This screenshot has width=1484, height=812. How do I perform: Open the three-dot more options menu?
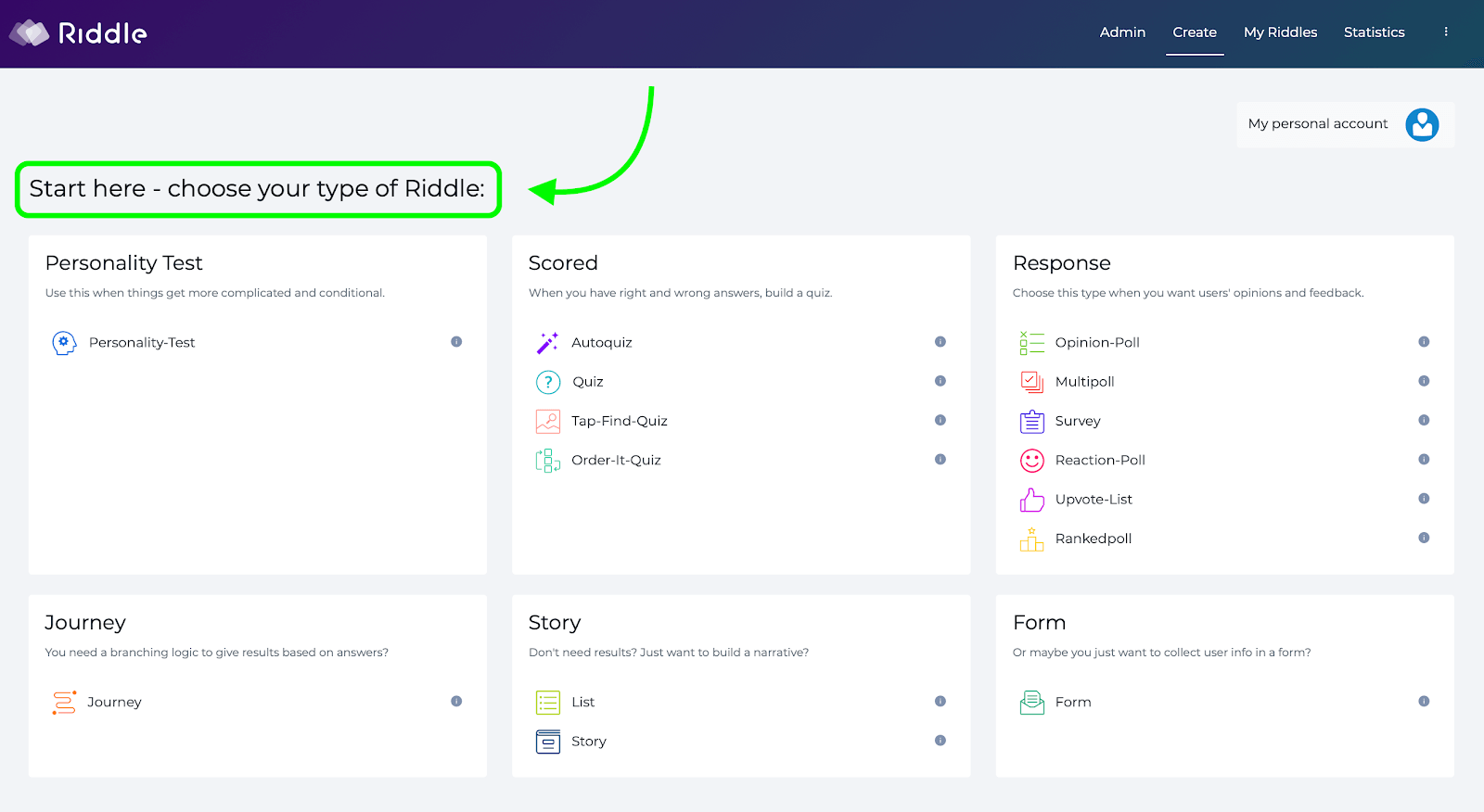(x=1446, y=32)
